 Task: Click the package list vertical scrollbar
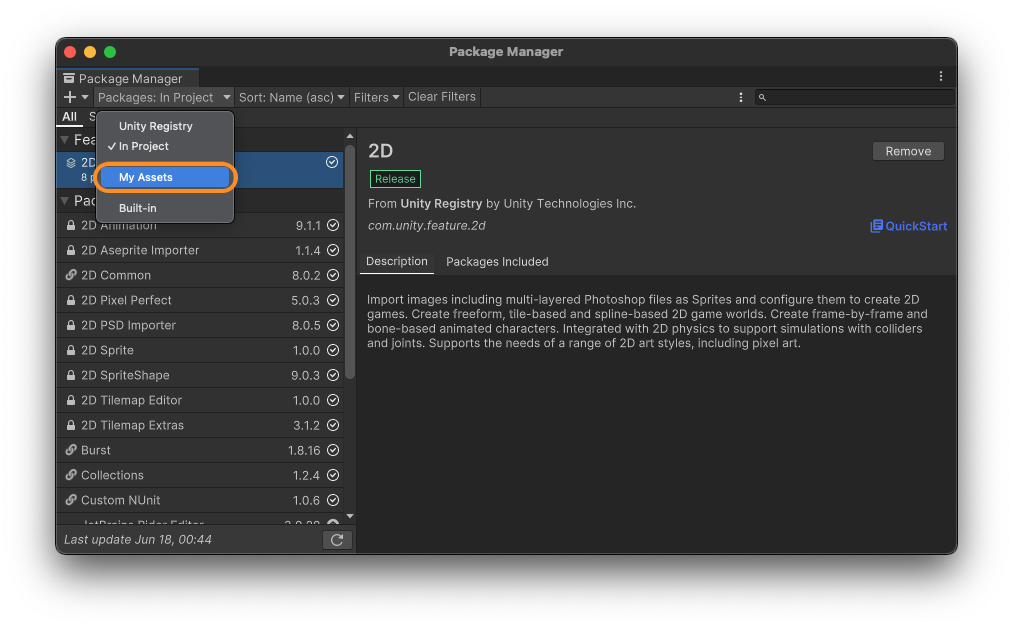click(x=350, y=260)
